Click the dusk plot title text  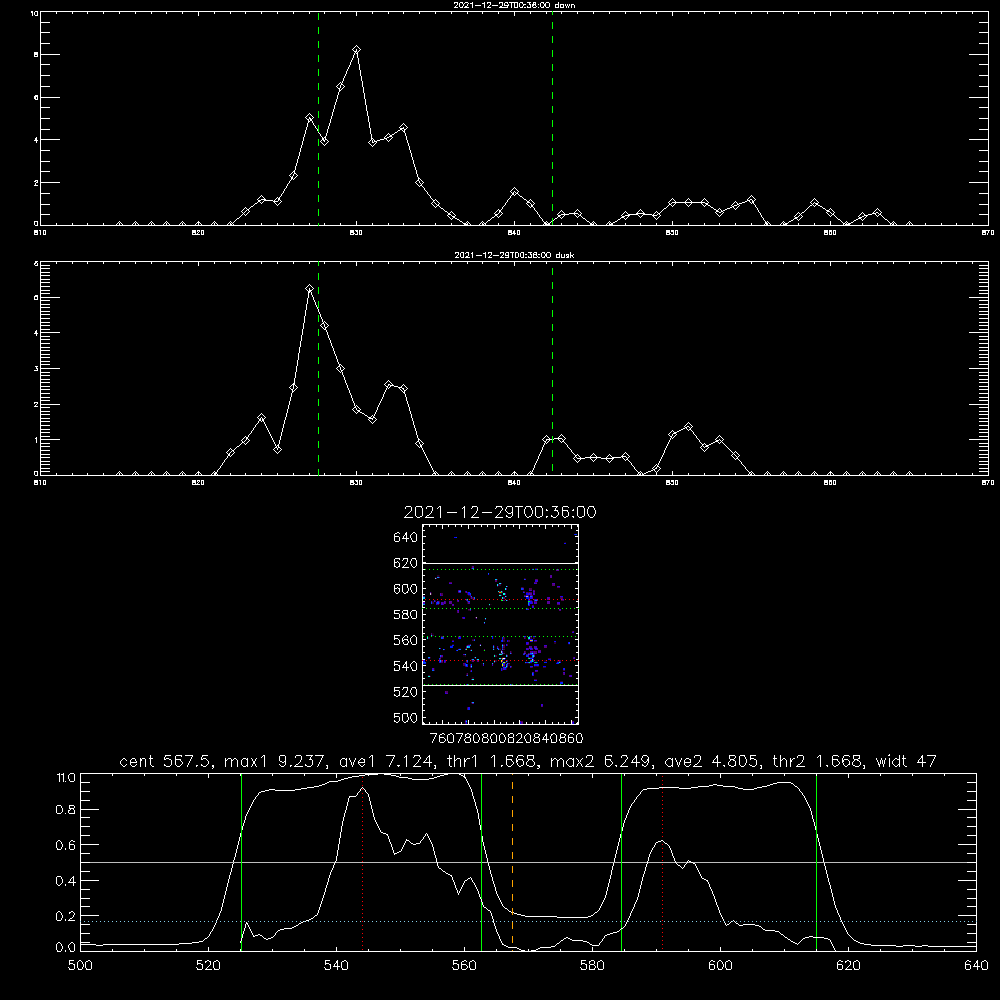click(514, 255)
